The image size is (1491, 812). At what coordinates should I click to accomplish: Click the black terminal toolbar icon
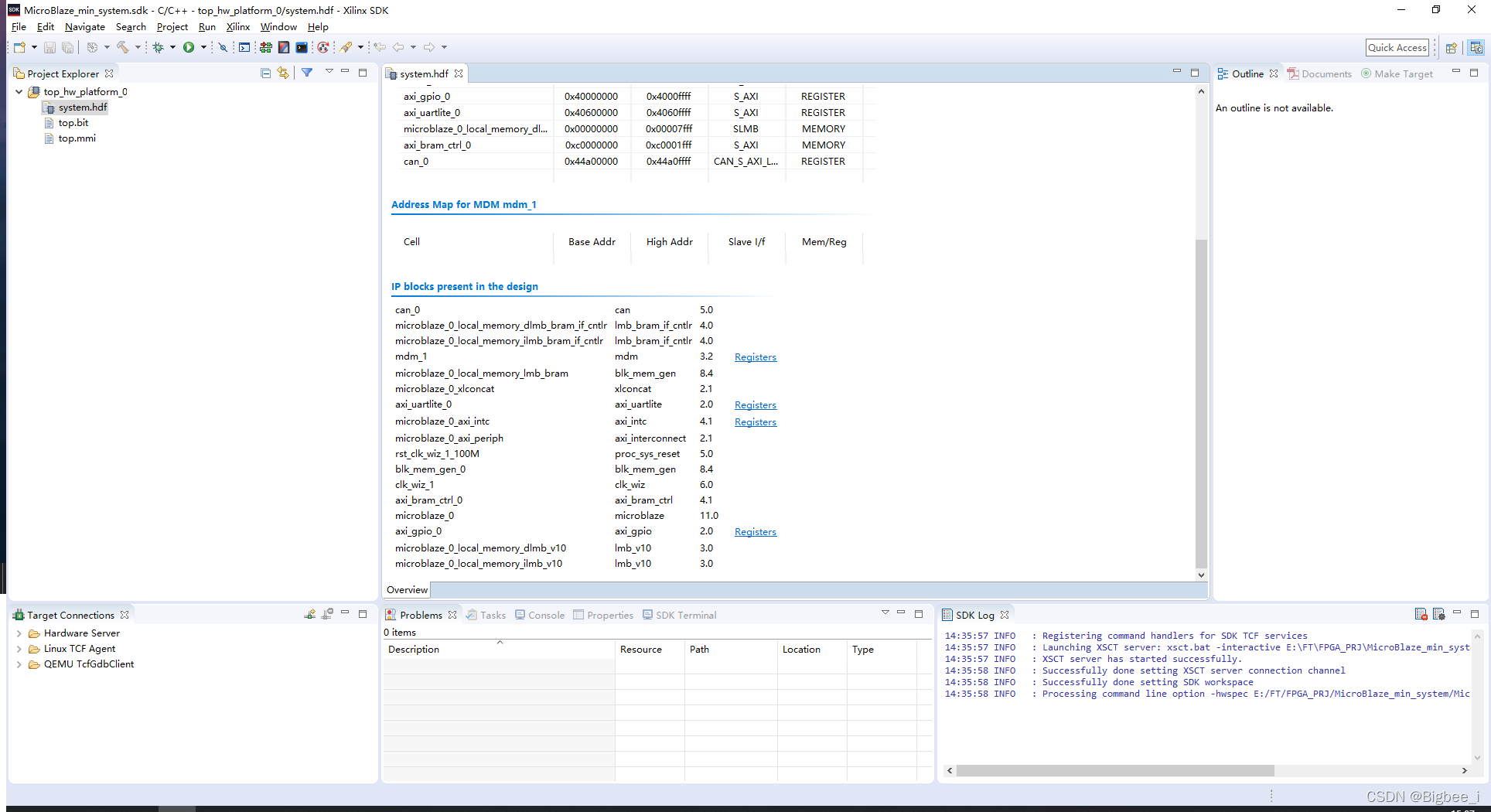pyautogui.click(x=302, y=47)
